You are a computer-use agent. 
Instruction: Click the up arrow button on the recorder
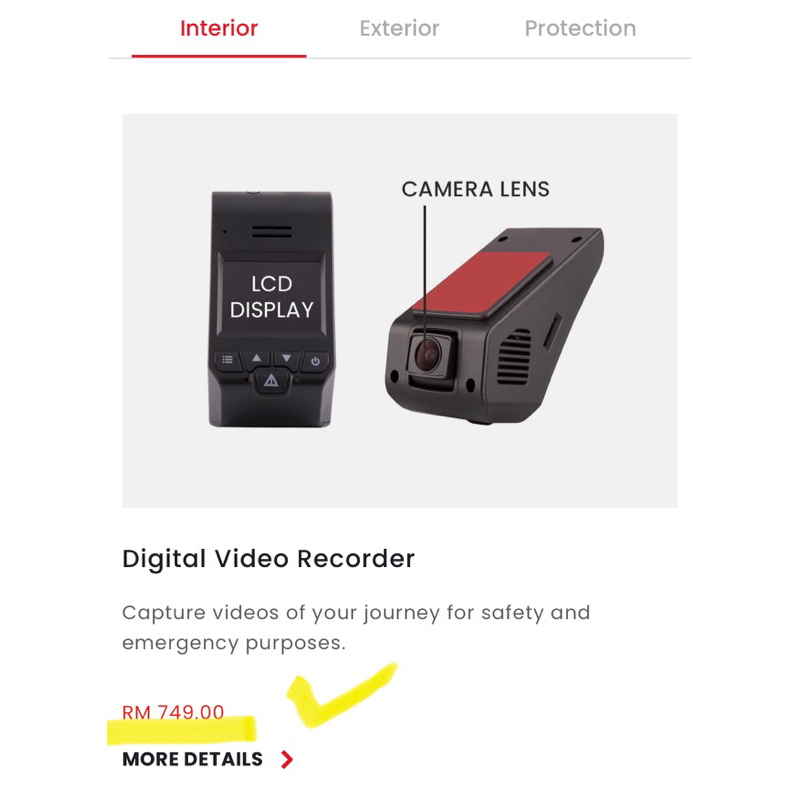tap(257, 358)
